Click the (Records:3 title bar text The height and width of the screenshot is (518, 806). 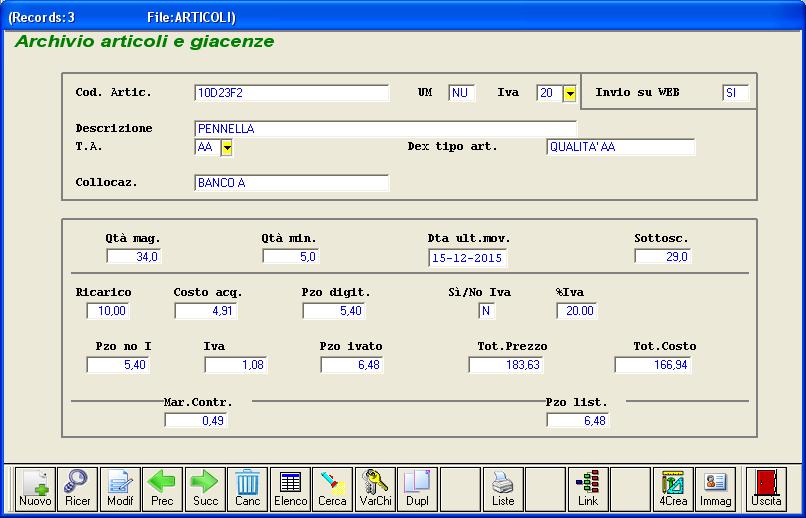point(42,17)
